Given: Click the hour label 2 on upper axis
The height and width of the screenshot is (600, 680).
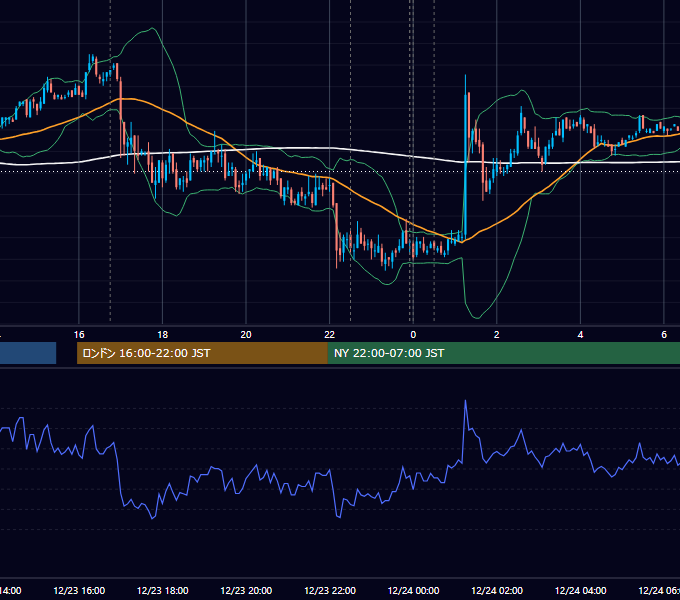Looking at the screenshot, I should (x=497, y=335).
